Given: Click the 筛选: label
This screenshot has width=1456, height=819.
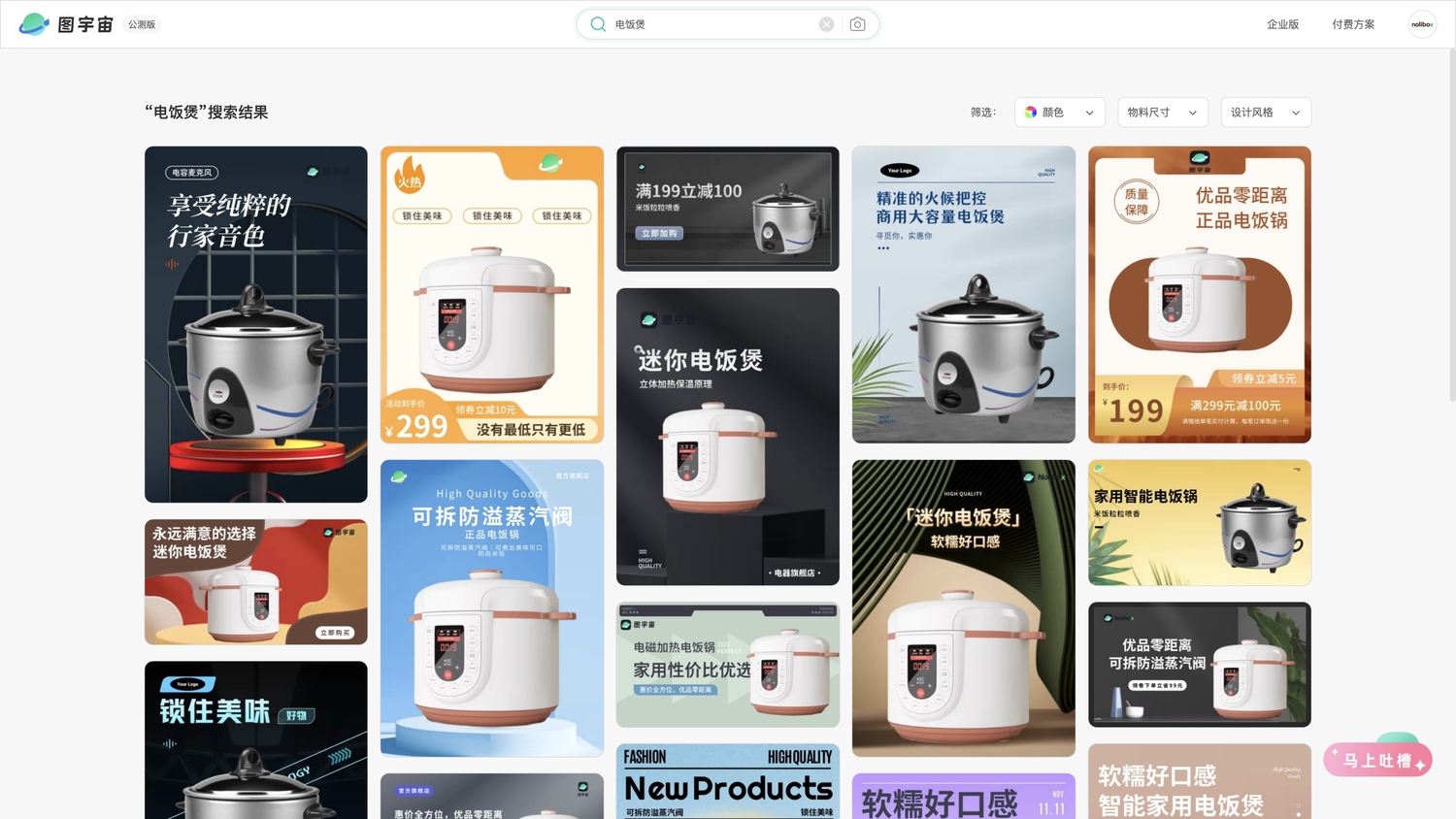Looking at the screenshot, I should (x=983, y=113).
